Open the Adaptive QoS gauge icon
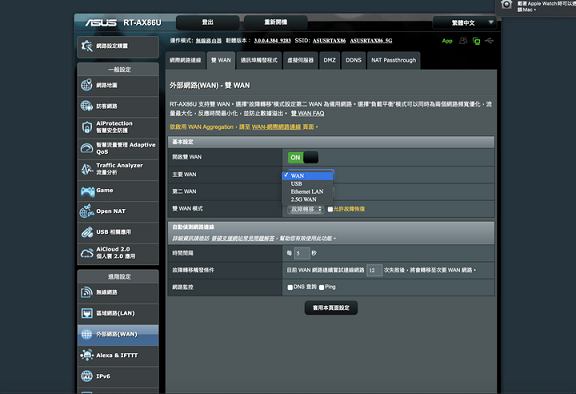Screen dimensions: 576x394 (87, 148)
